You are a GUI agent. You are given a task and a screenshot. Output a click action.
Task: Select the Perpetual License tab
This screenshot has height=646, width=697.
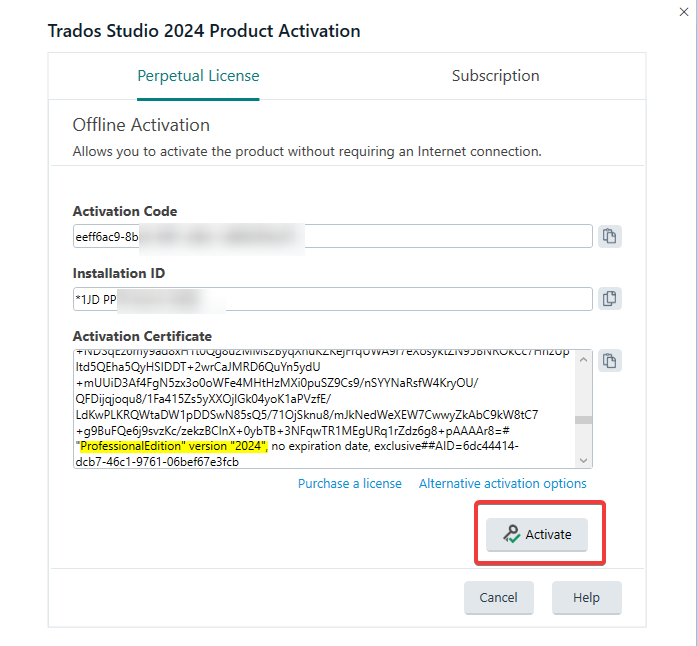pyautogui.click(x=198, y=76)
